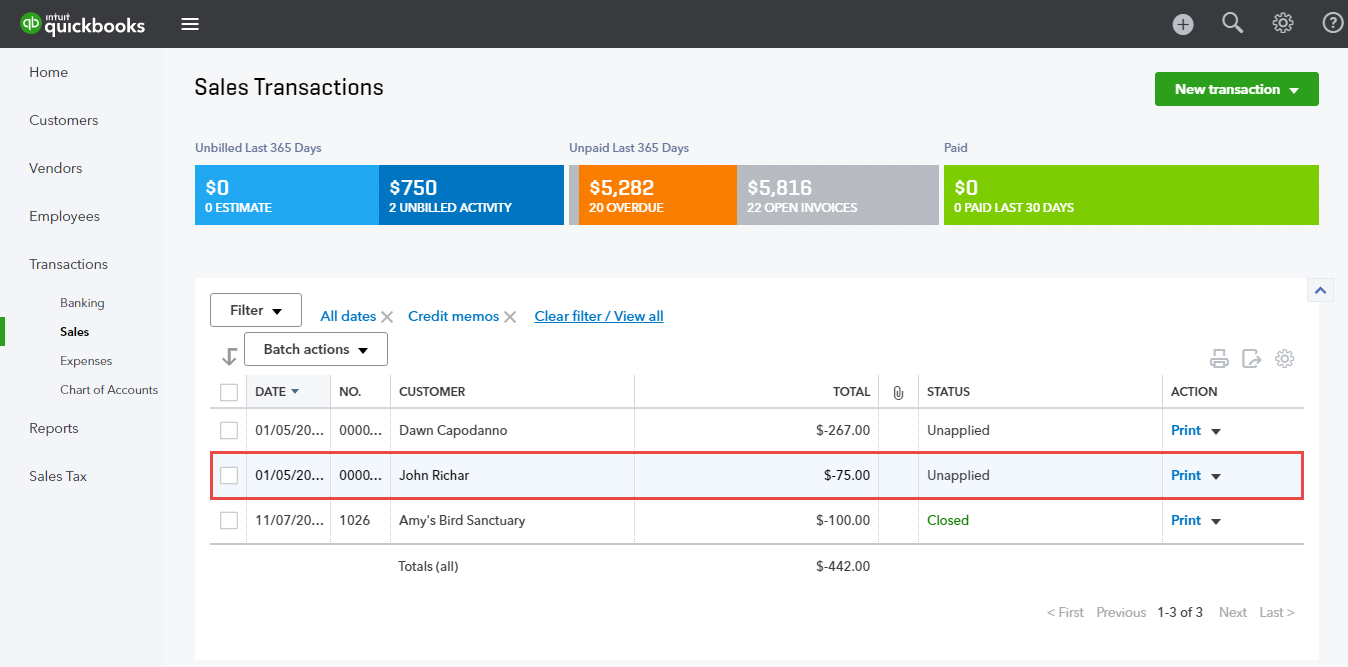Check the Dawn Capodanno row checkbox

[229, 430]
